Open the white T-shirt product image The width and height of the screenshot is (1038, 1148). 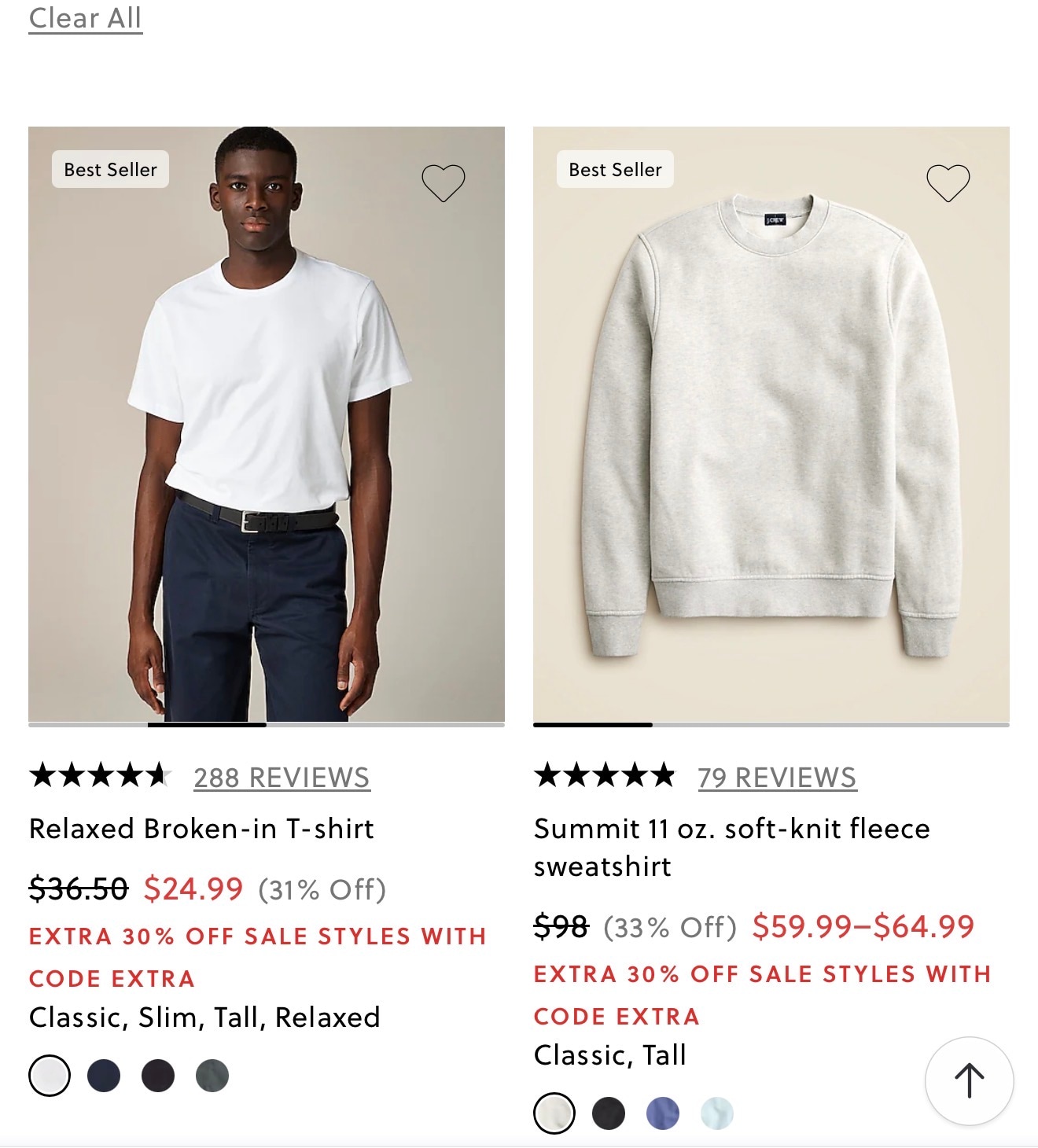[267, 423]
